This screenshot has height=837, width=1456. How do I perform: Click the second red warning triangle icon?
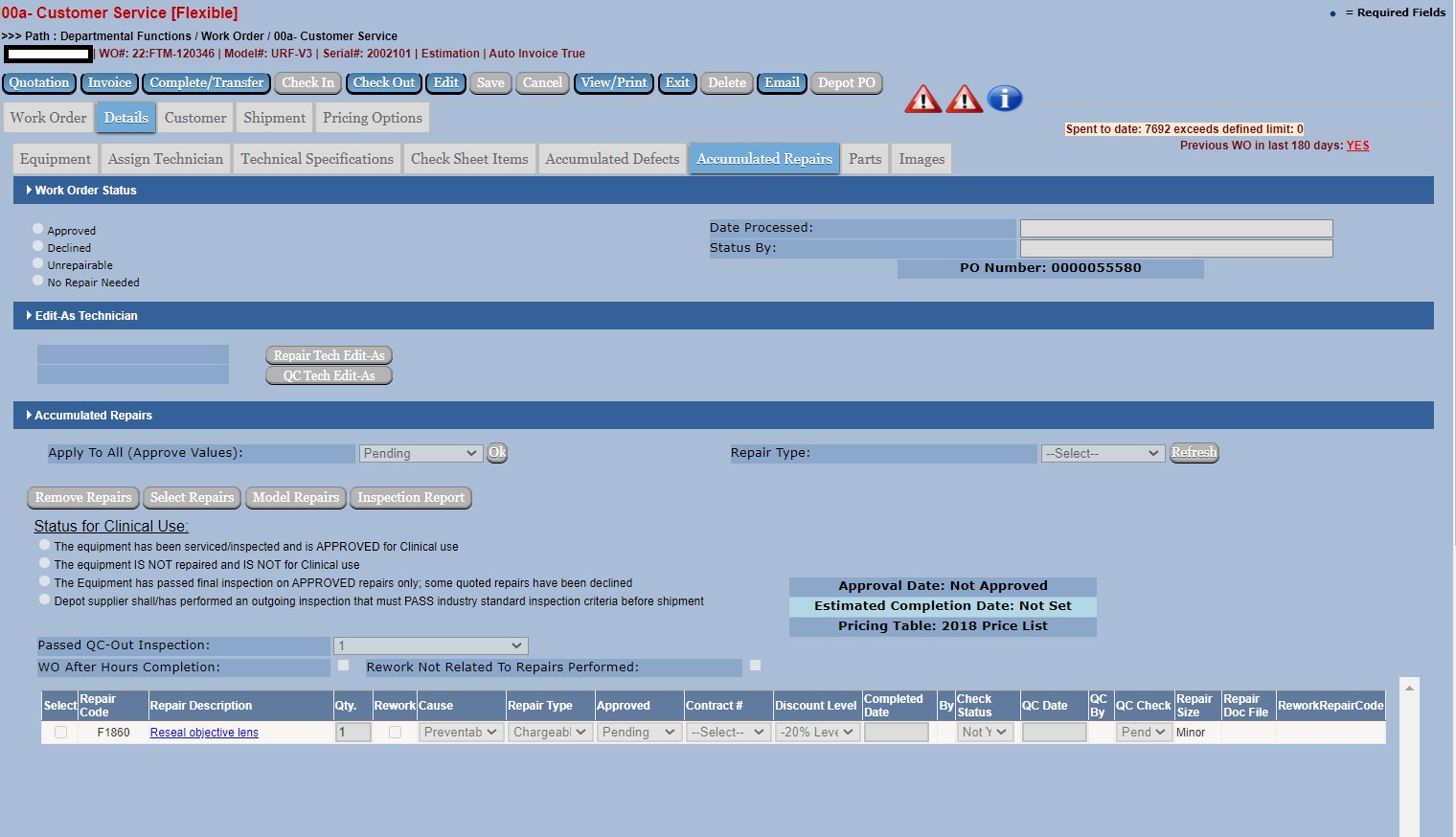(x=964, y=99)
